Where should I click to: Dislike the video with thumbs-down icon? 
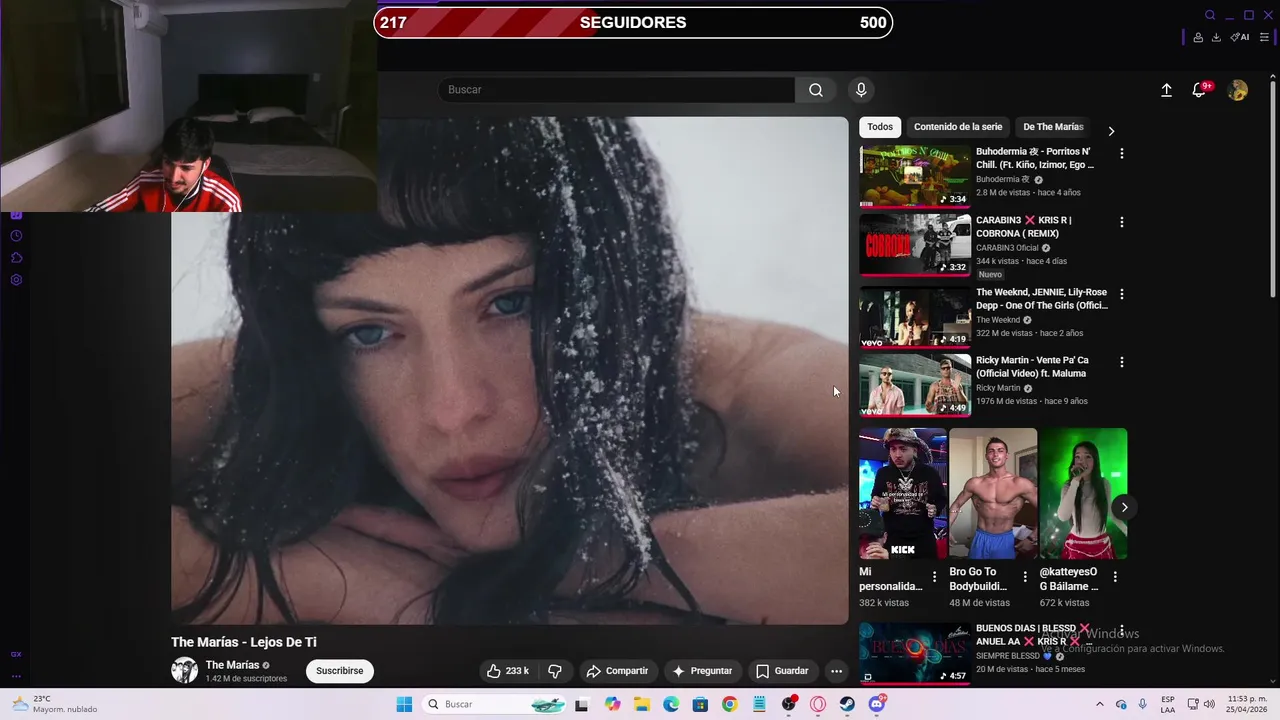click(555, 671)
